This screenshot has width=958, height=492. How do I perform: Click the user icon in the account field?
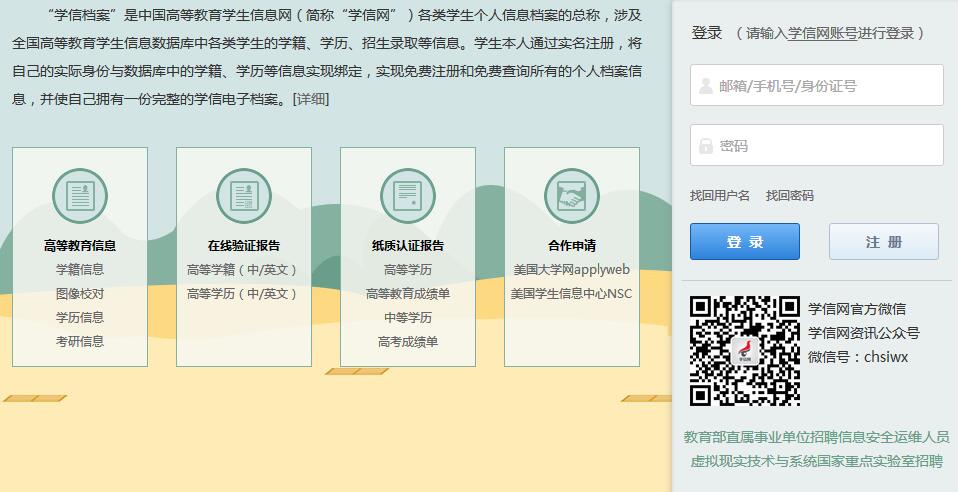(x=706, y=86)
